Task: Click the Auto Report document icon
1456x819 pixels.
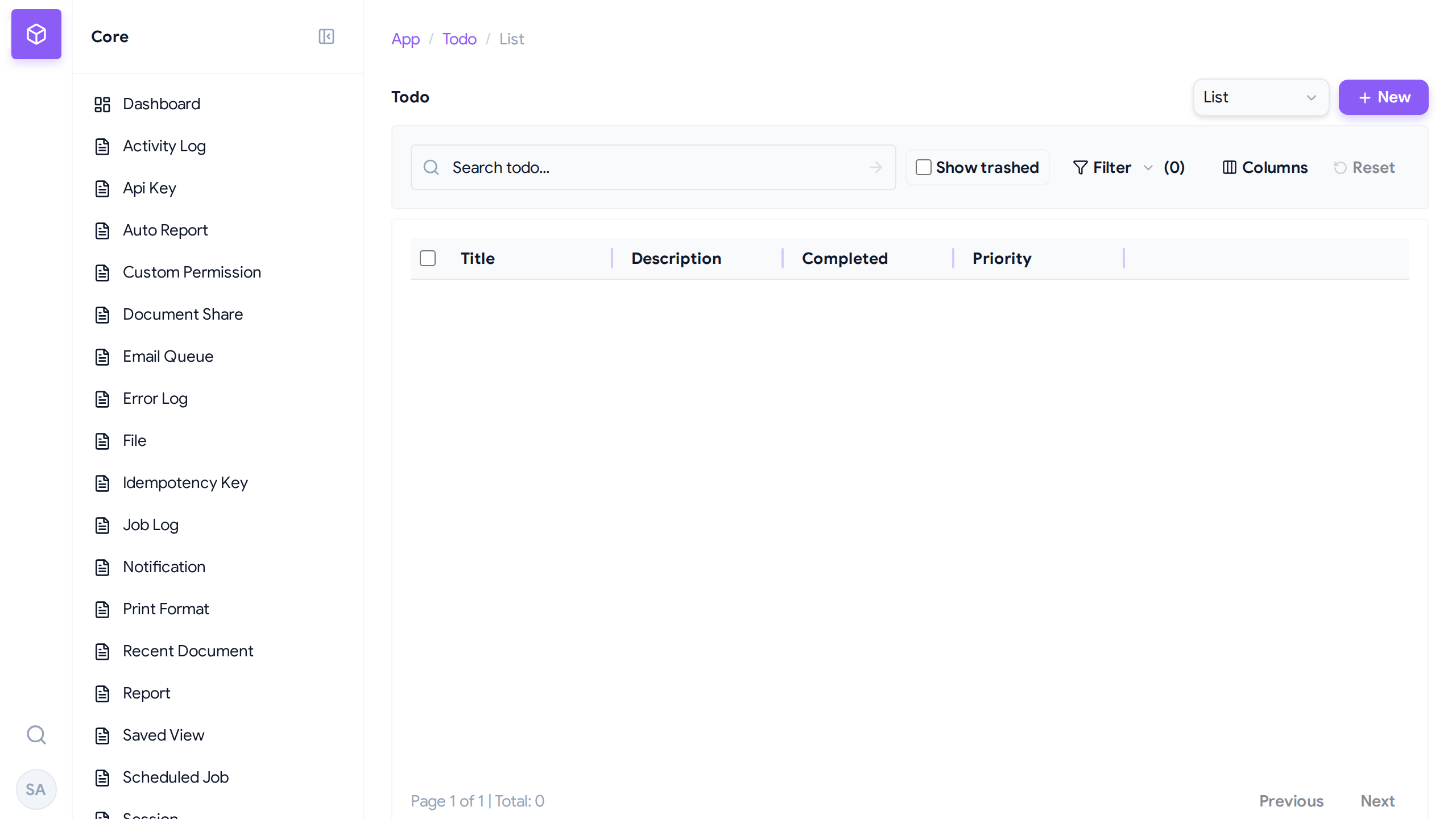Action: click(102, 230)
